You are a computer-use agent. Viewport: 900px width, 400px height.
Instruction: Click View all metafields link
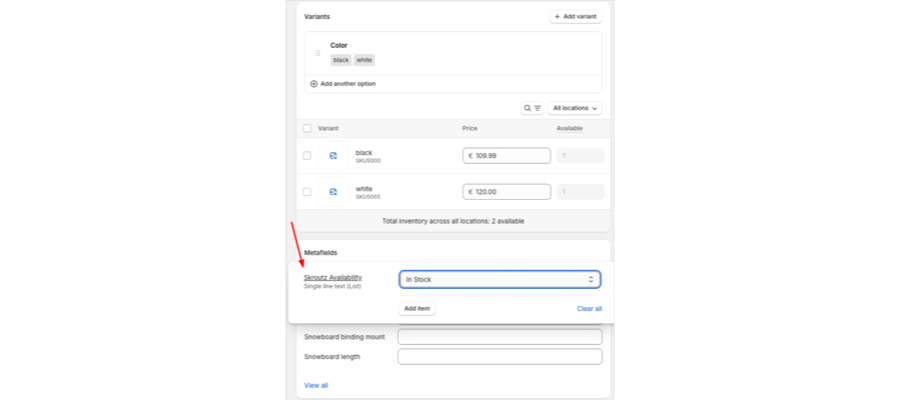pyautogui.click(x=316, y=386)
